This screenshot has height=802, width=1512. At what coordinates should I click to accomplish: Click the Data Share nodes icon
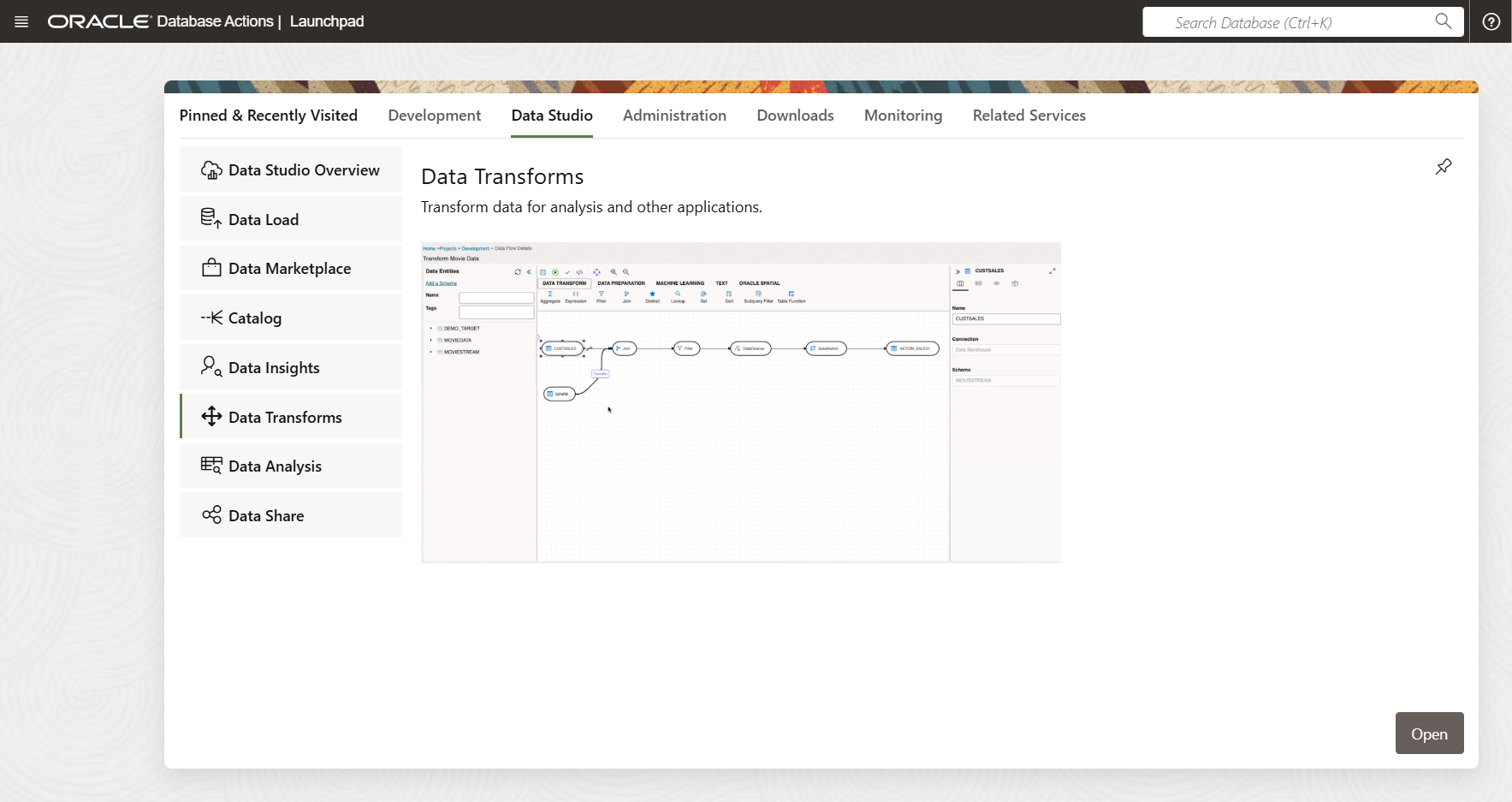click(x=211, y=514)
